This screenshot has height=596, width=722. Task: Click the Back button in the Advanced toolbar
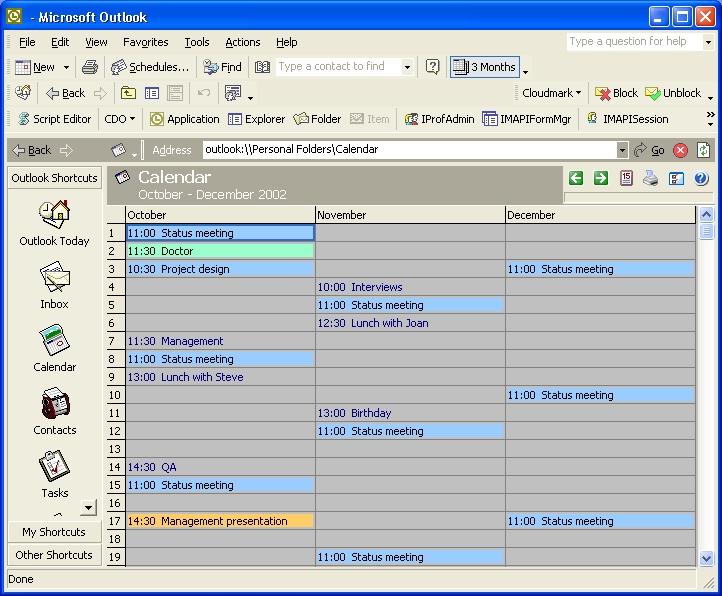click(x=65, y=93)
